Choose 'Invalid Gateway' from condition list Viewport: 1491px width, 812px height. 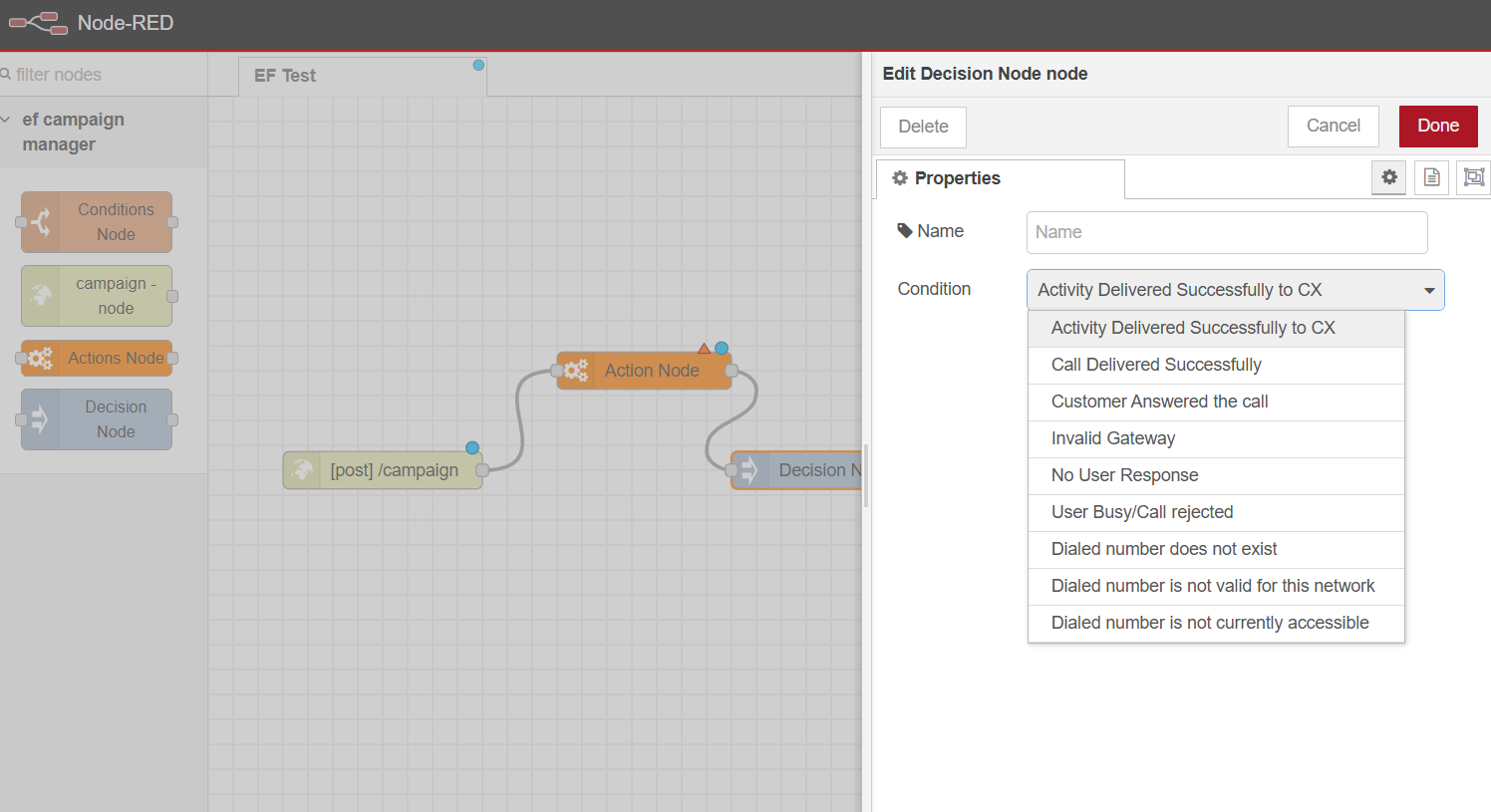[x=1113, y=438]
